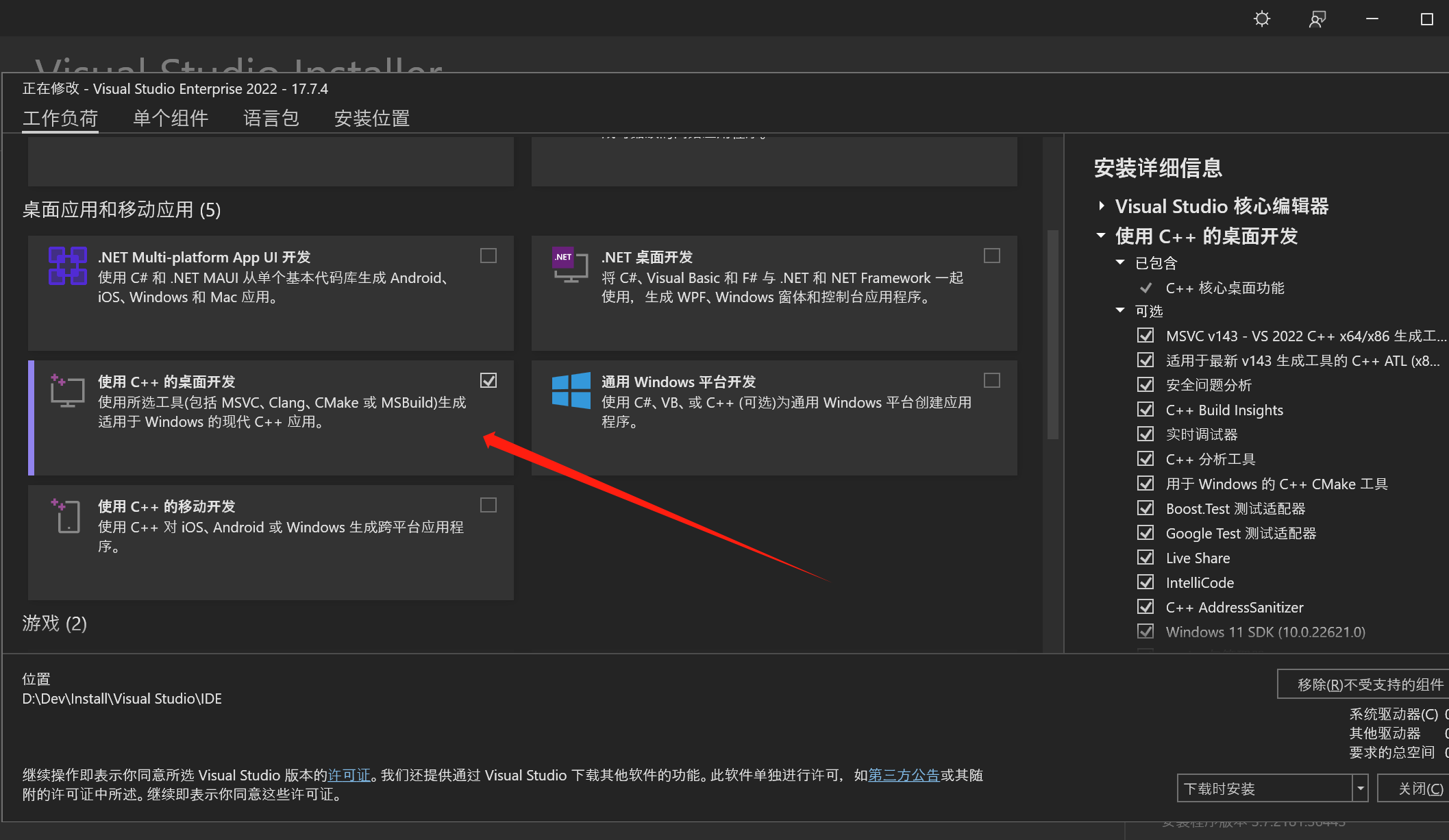This screenshot has height=840, width=1449.
Task: Enable the Universal Windows Platform development workload checkbox
Action: [991, 380]
